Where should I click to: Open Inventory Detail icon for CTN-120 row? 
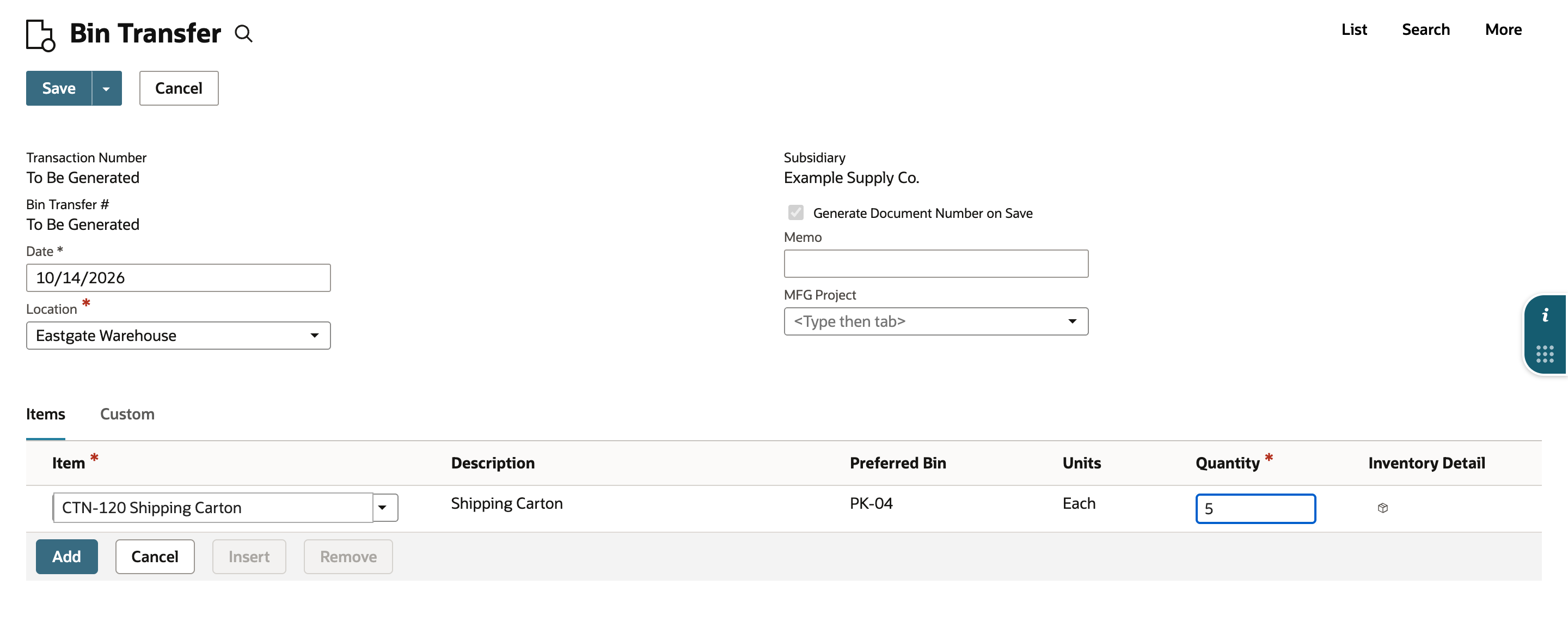[1382, 508]
